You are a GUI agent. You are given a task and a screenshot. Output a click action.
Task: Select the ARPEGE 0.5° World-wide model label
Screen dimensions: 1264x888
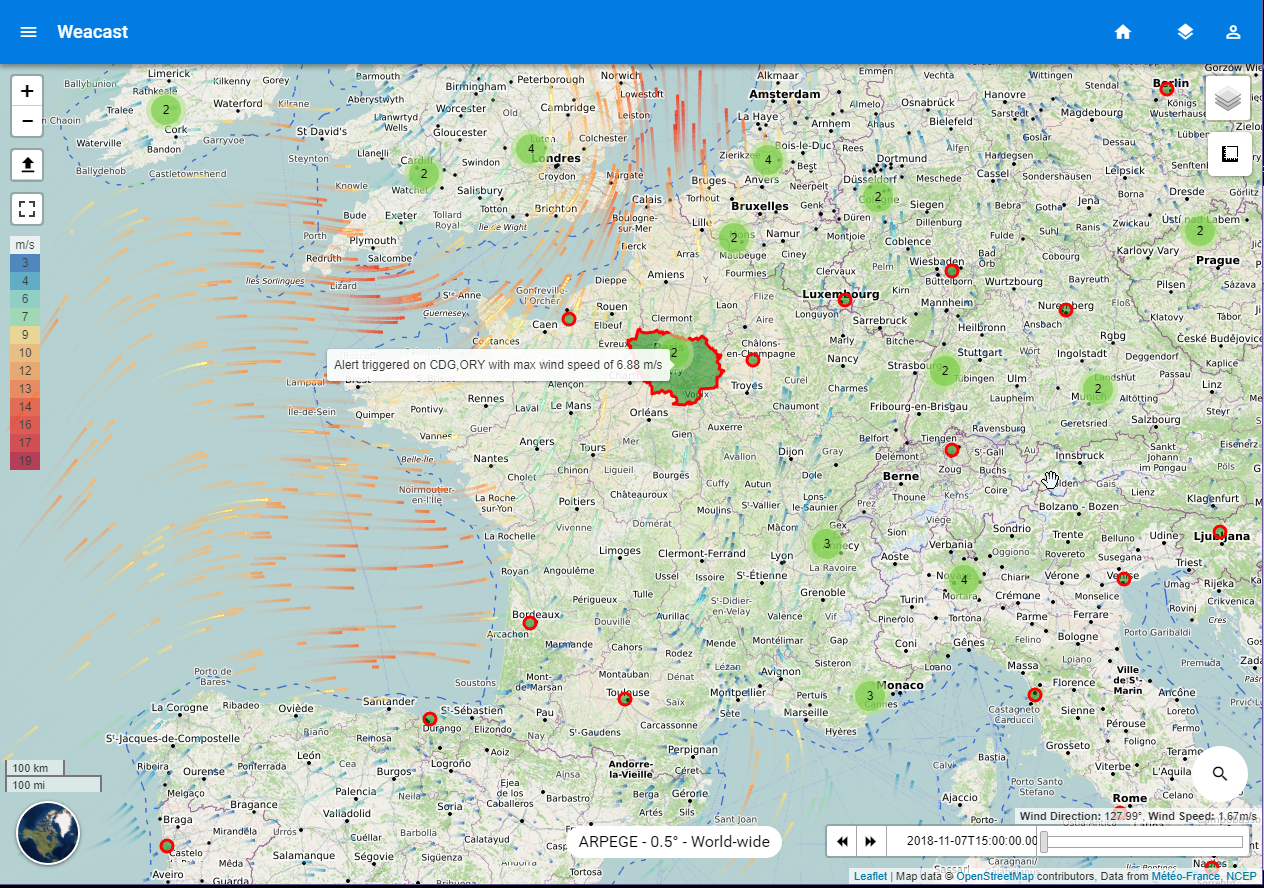click(674, 842)
